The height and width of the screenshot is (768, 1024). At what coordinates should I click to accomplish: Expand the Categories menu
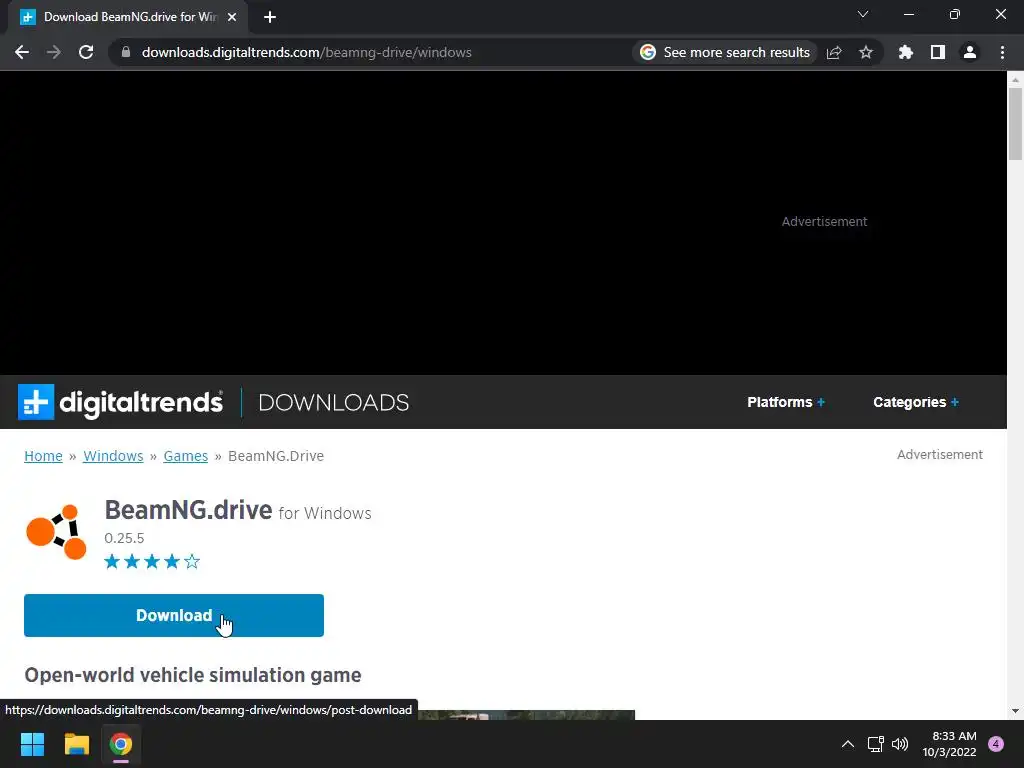coord(916,402)
